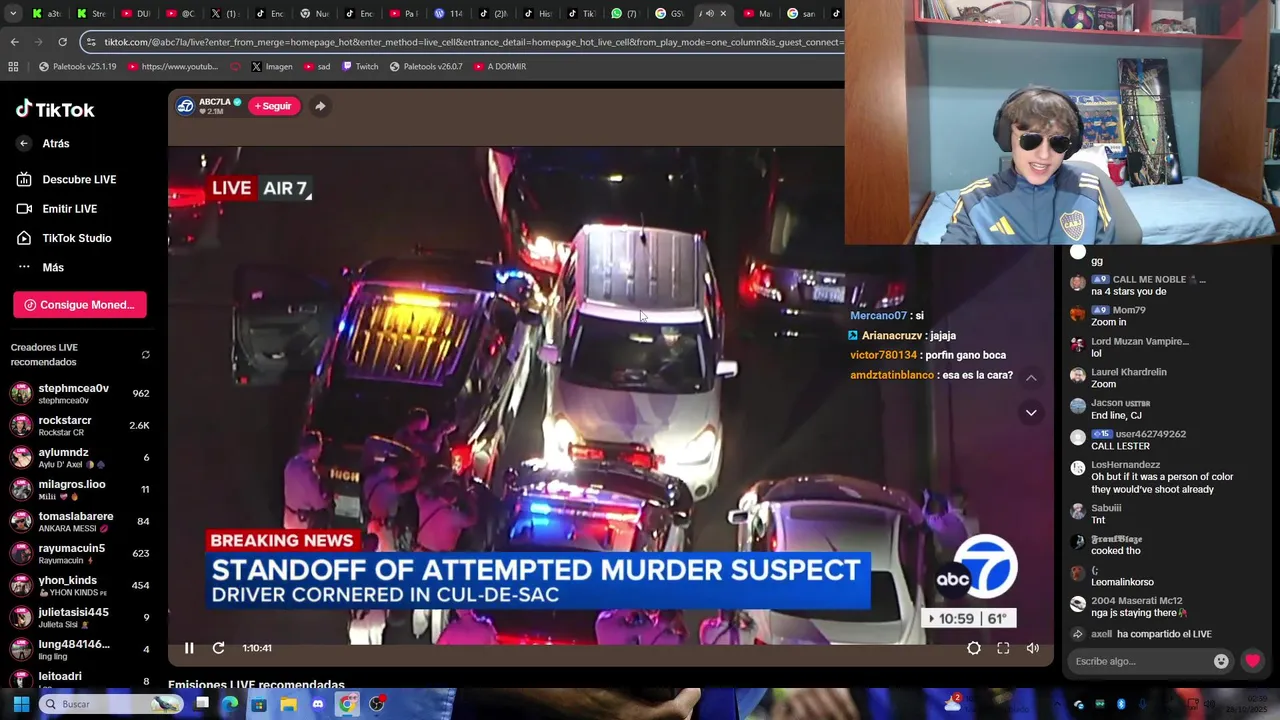This screenshot has height=720, width=1280.
Task: Expand overlay chat with down chevron
Action: point(1031,412)
